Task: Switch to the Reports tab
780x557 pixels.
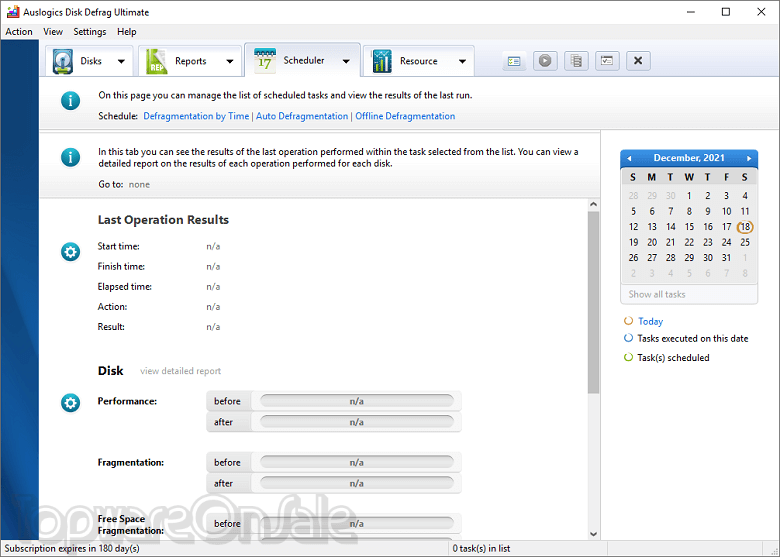Action: pyautogui.click(x=190, y=61)
